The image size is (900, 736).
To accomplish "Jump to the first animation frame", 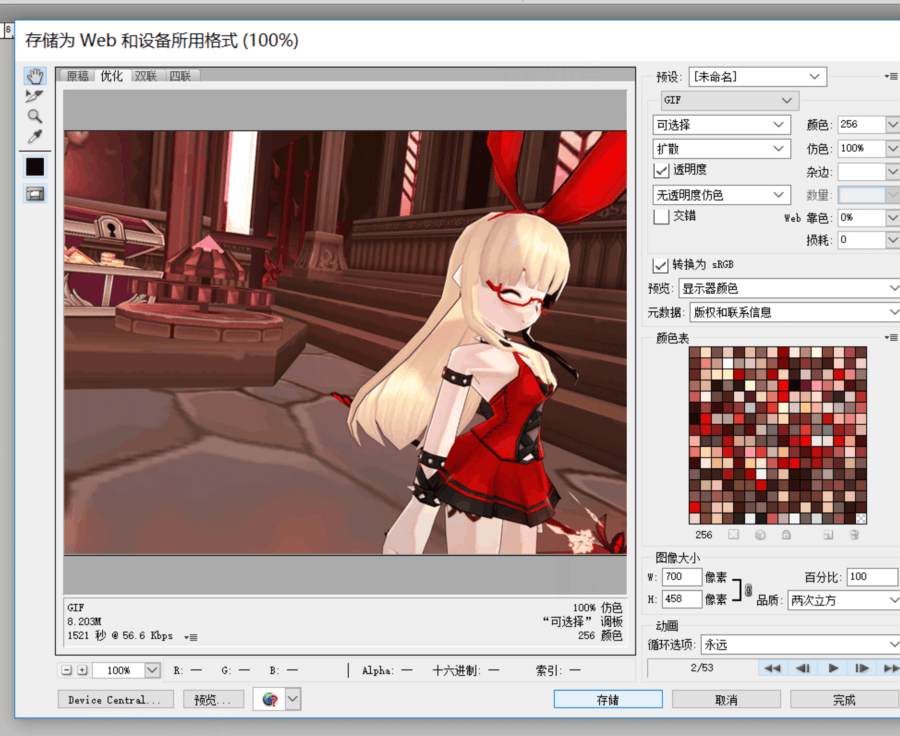I will tap(773, 668).
